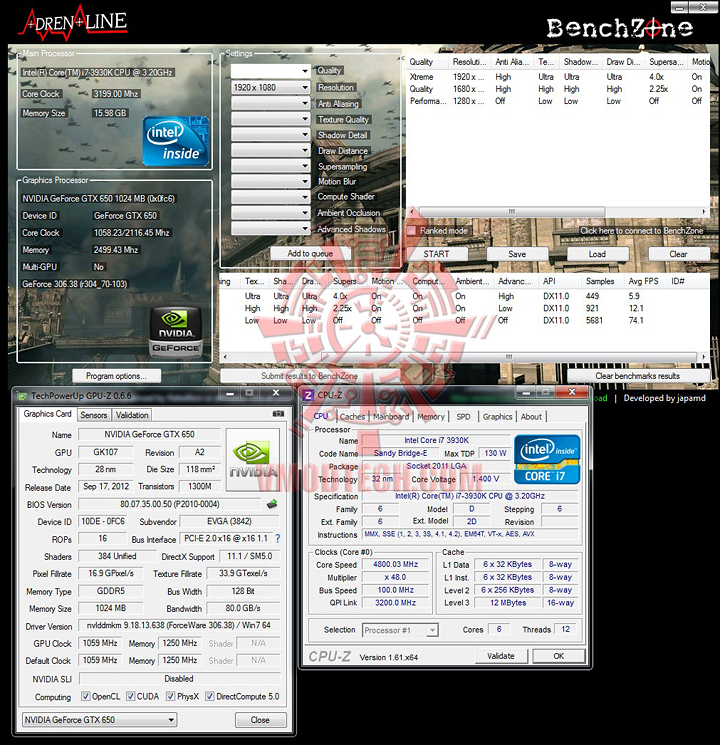The width and height of the screenshot is (720, 745).
Task: Open the Ambient Occlusion dropdown
Action: coord(270,212)
